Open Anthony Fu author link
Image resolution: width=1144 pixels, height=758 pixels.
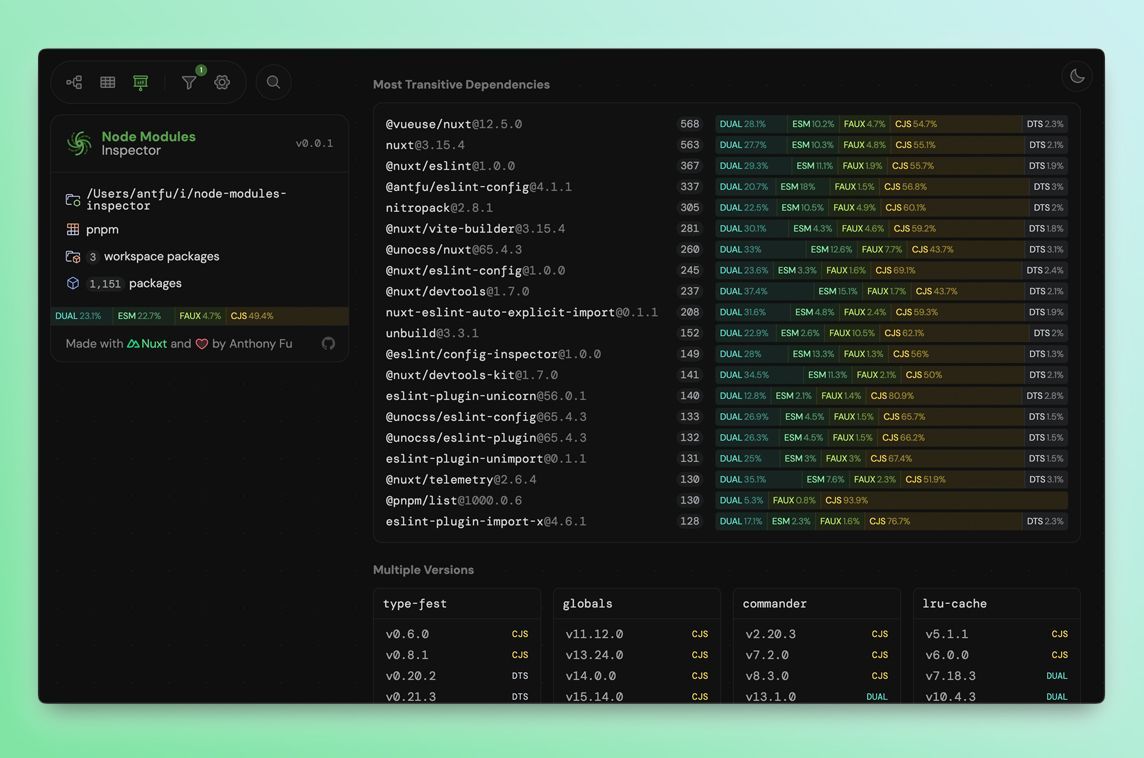[x=260, y=344]
